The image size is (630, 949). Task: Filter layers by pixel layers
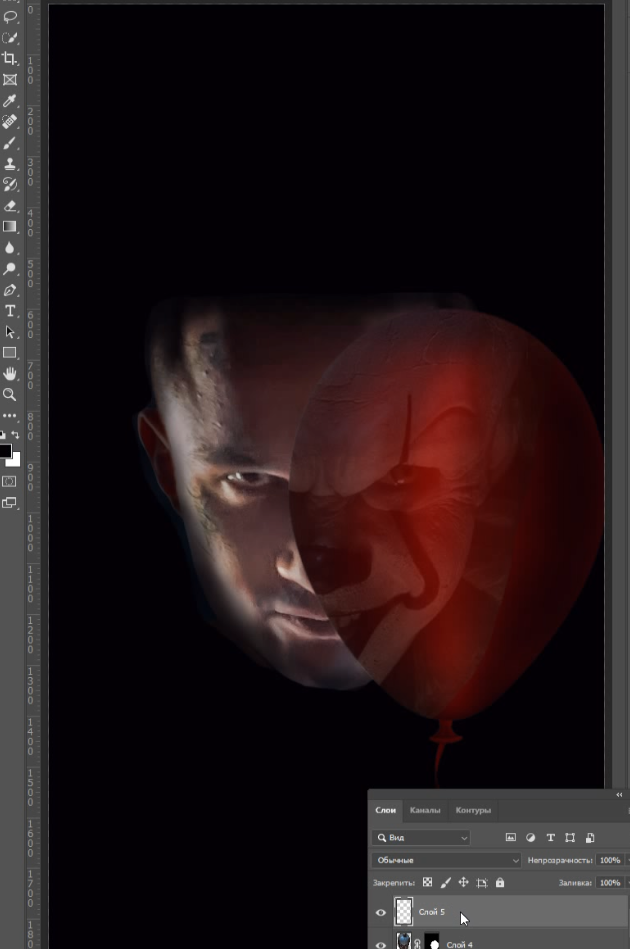click(x=511, y=838)
